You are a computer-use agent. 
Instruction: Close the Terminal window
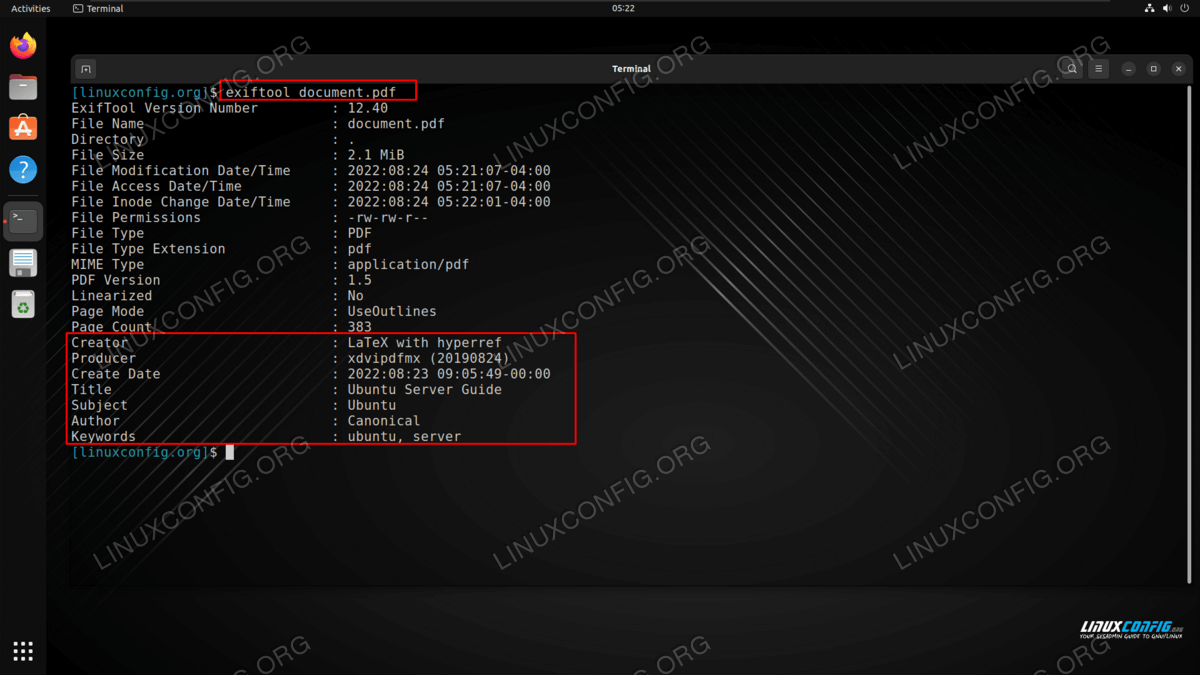[1179, 69]
